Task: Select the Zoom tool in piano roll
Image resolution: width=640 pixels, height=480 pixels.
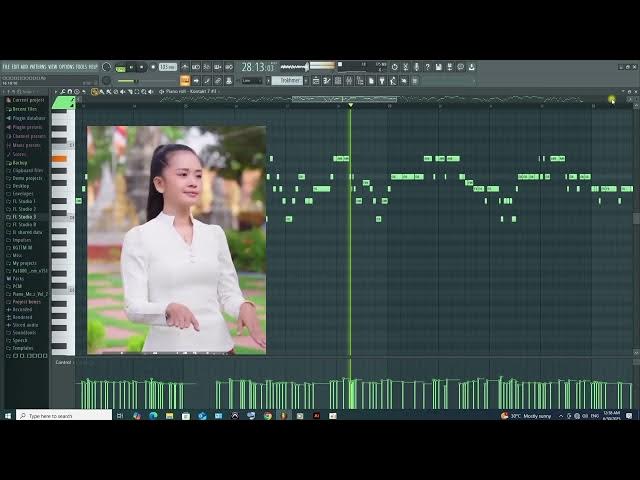Action: pos(144,92)
